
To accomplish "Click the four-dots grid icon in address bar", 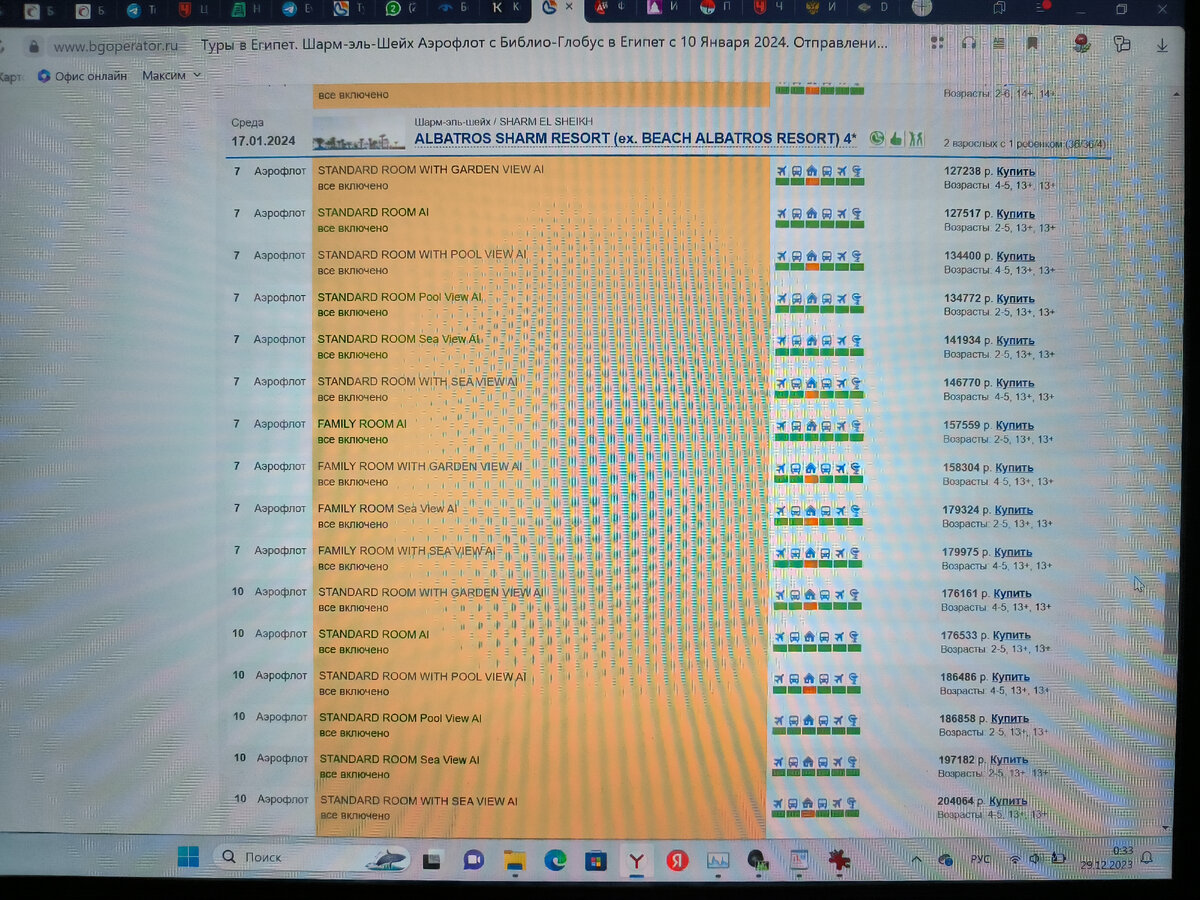I will [937, 44].
